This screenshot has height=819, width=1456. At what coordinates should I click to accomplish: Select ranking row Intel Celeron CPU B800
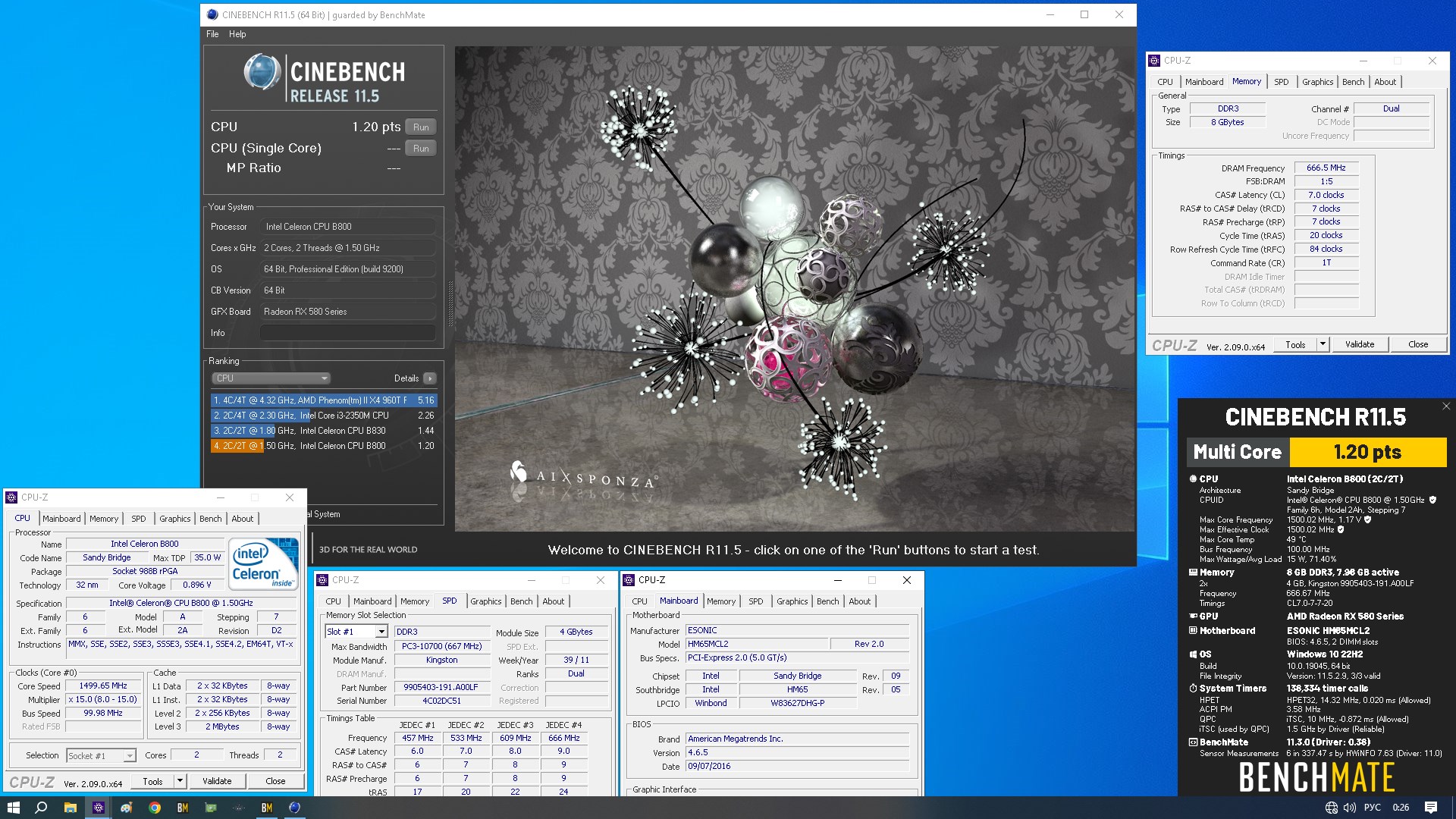coord(324,446)
